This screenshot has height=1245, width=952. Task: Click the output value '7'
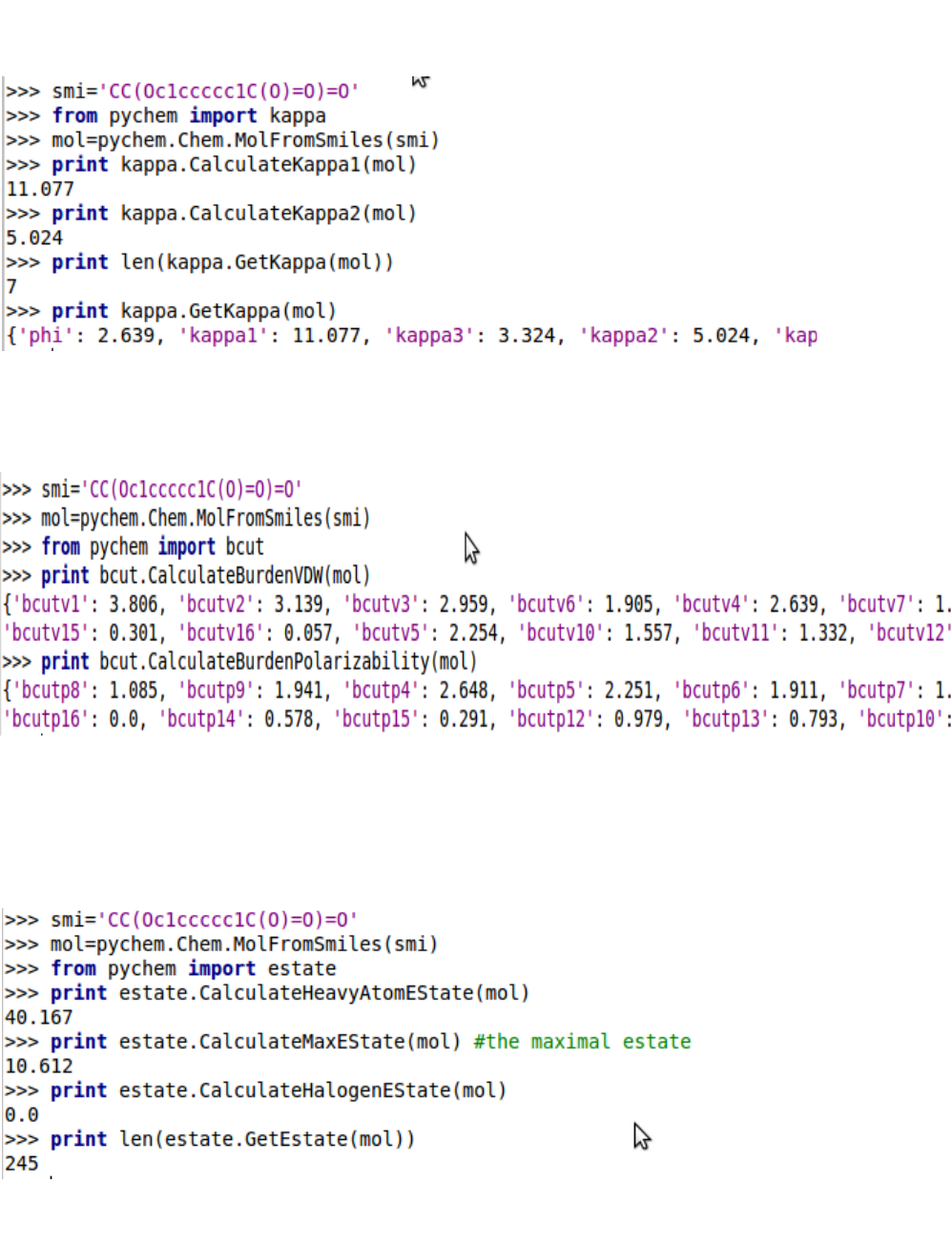(11, 286)
